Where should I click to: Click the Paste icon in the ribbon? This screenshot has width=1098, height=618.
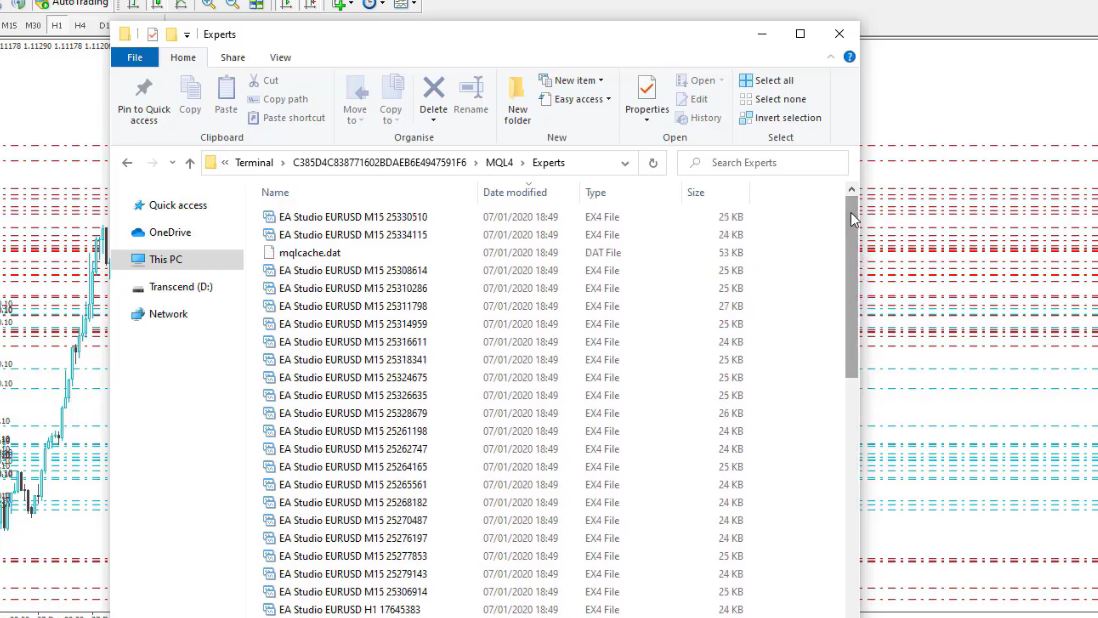[226, 90]
